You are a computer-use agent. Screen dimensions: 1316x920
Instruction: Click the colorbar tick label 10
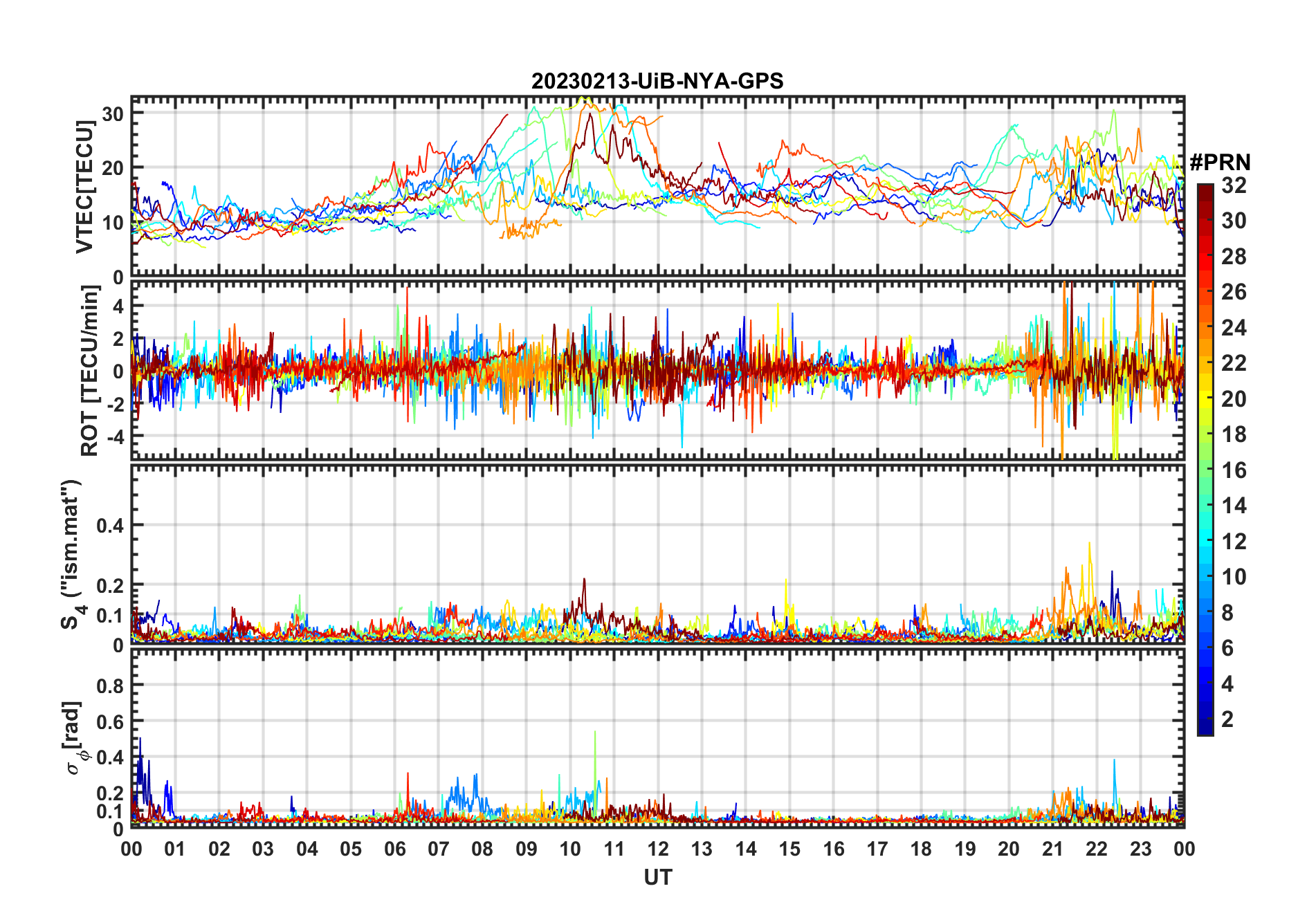(1233, 577)
